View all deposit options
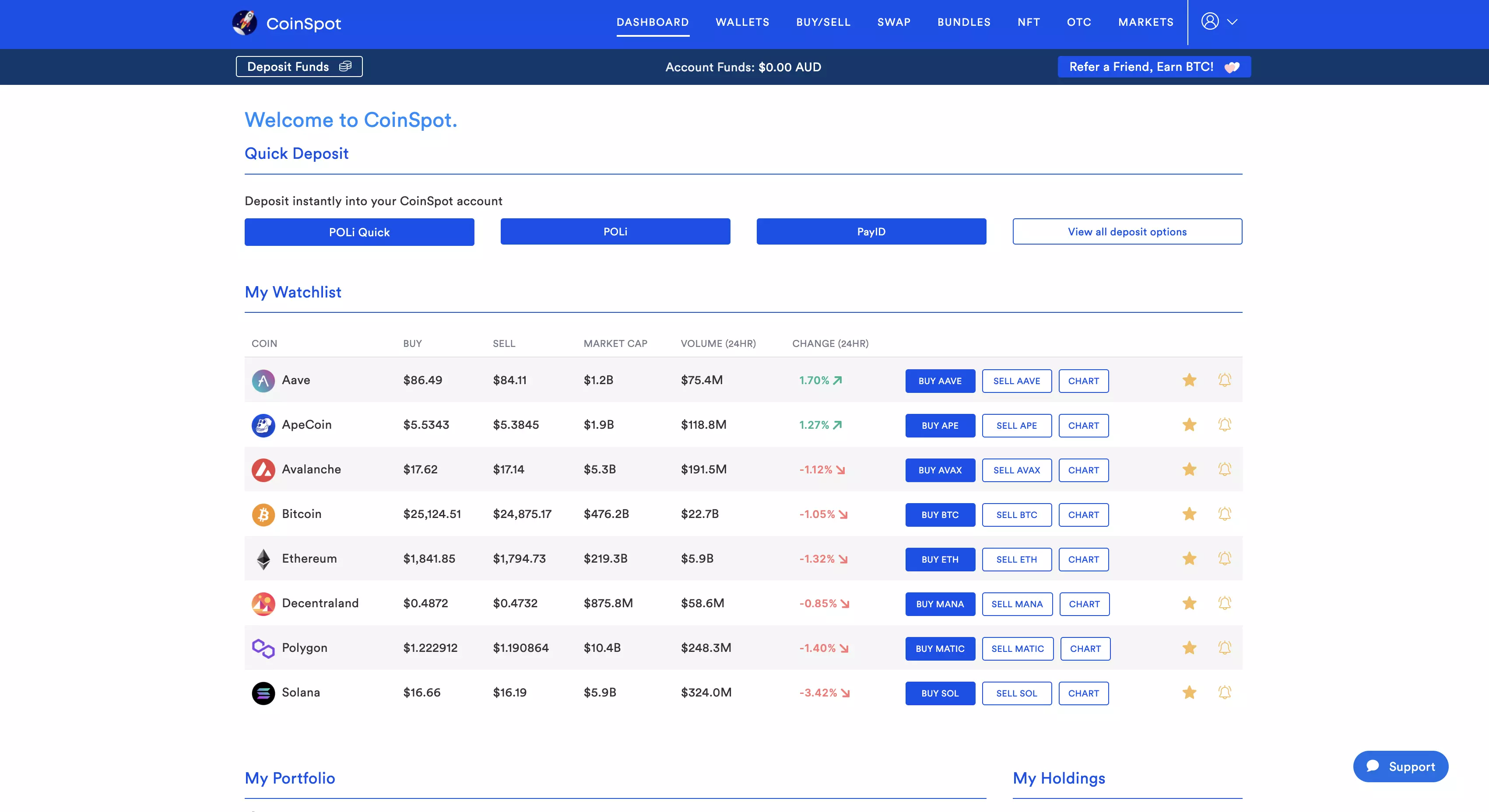 tap(1127, 231)
